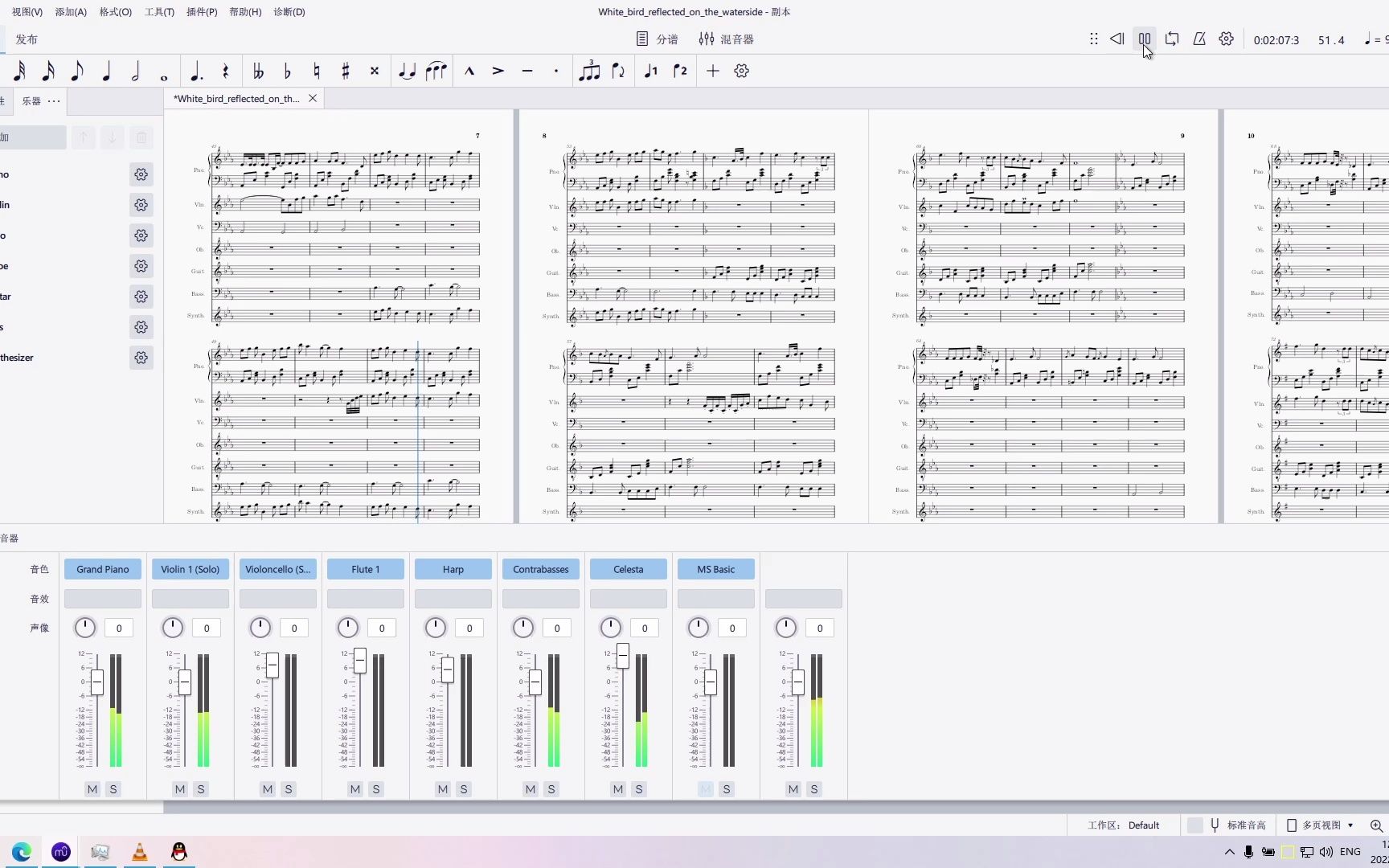Open playback settings via the gear icon
Viewport: 1389px width, 868px height.
[1226, 39]
